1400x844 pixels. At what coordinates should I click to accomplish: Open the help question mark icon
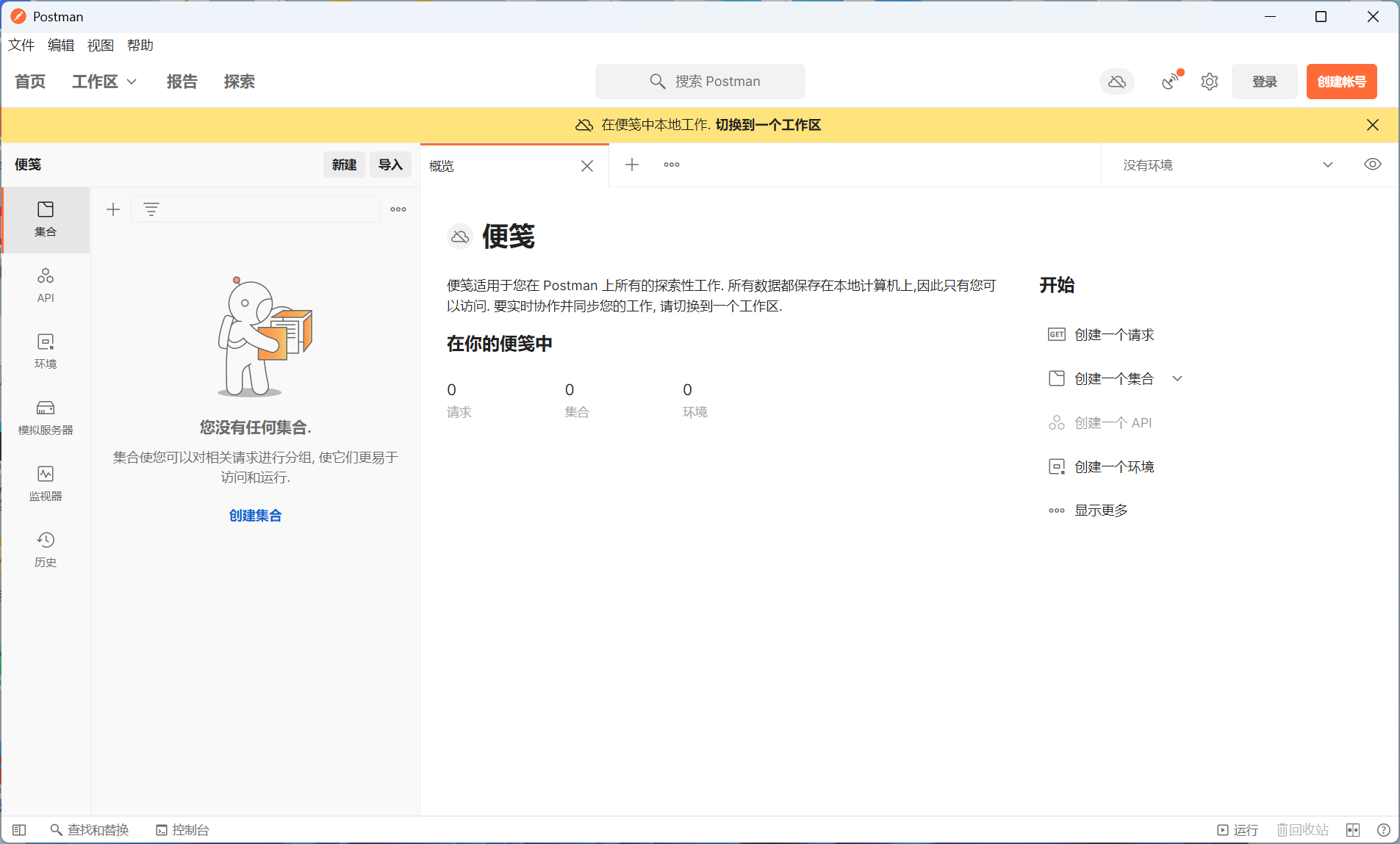click(x=1383, y=830)
